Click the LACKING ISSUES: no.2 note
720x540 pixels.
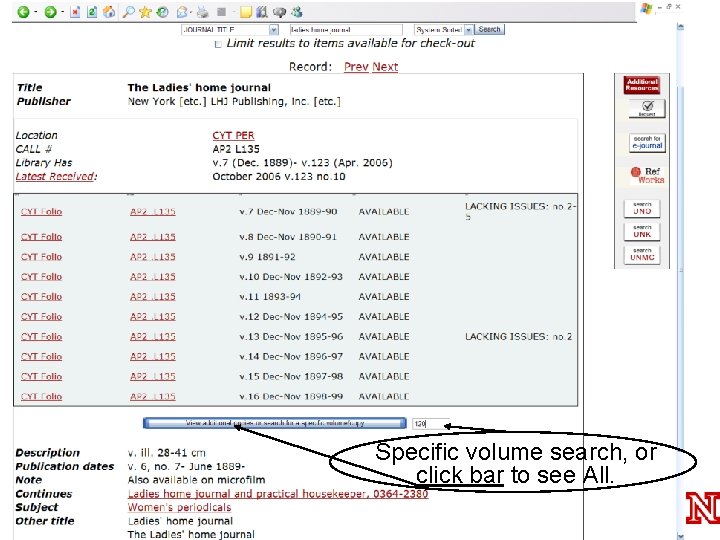coord(518,337)
